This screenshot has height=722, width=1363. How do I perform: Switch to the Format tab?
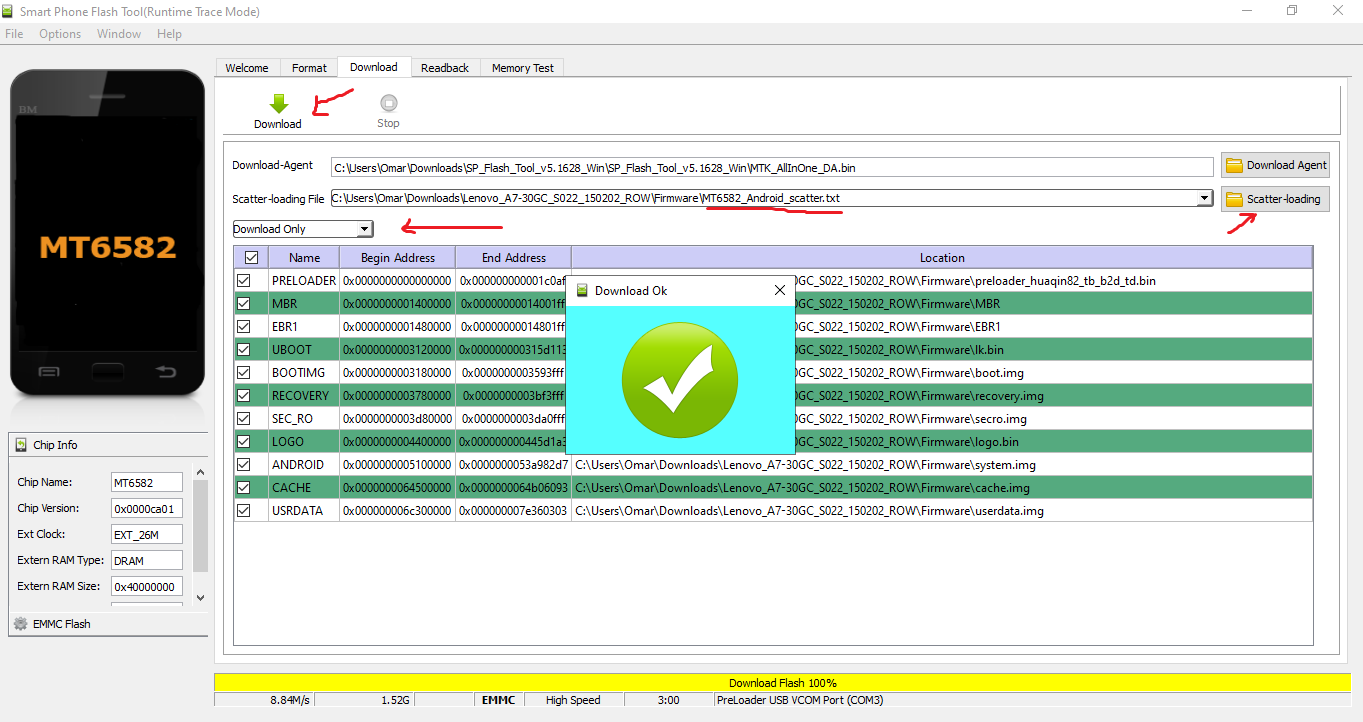pyautogui.click(x=309, y=68)
